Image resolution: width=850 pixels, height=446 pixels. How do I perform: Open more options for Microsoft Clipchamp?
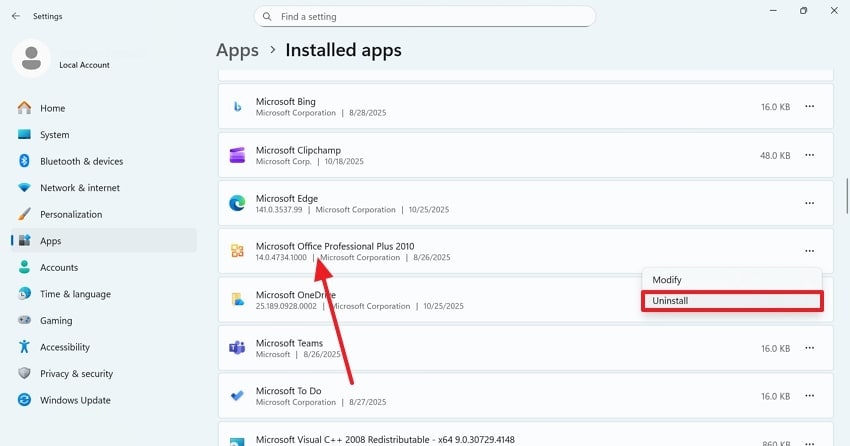[x=809, y=155]
